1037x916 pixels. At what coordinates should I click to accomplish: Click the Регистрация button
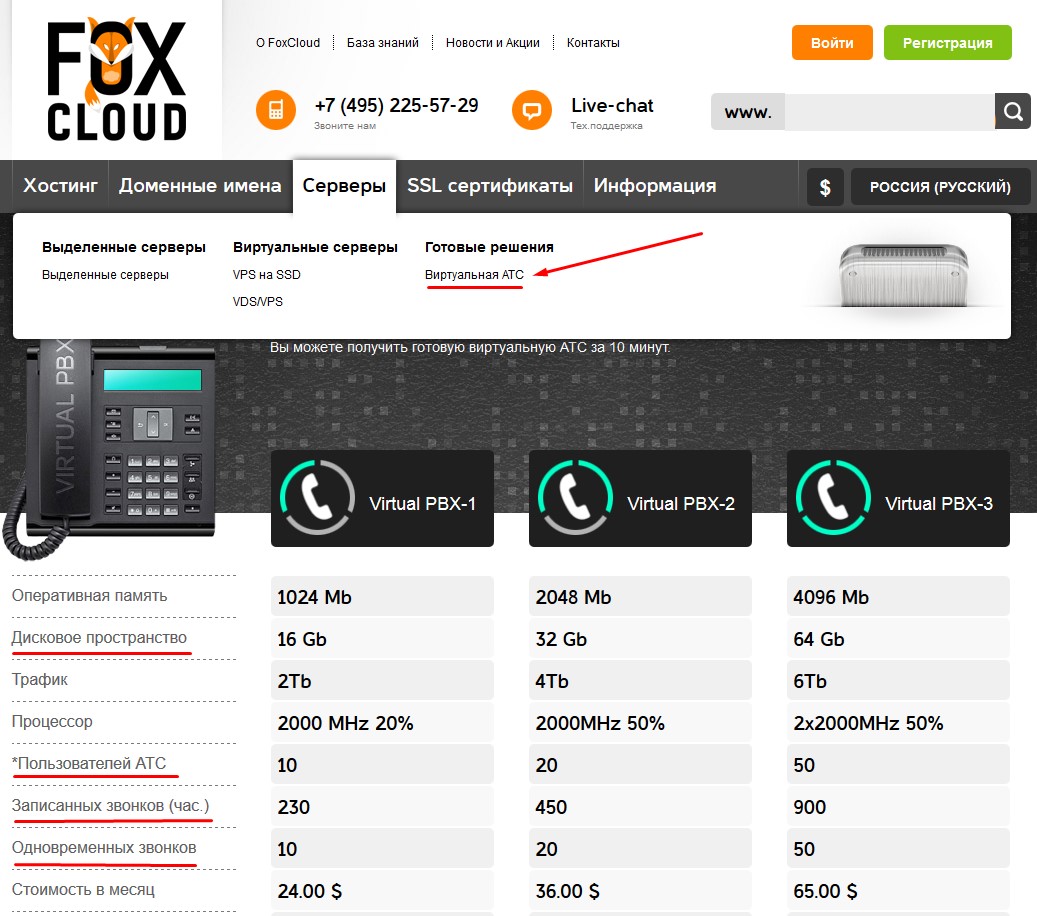[948, 43]
